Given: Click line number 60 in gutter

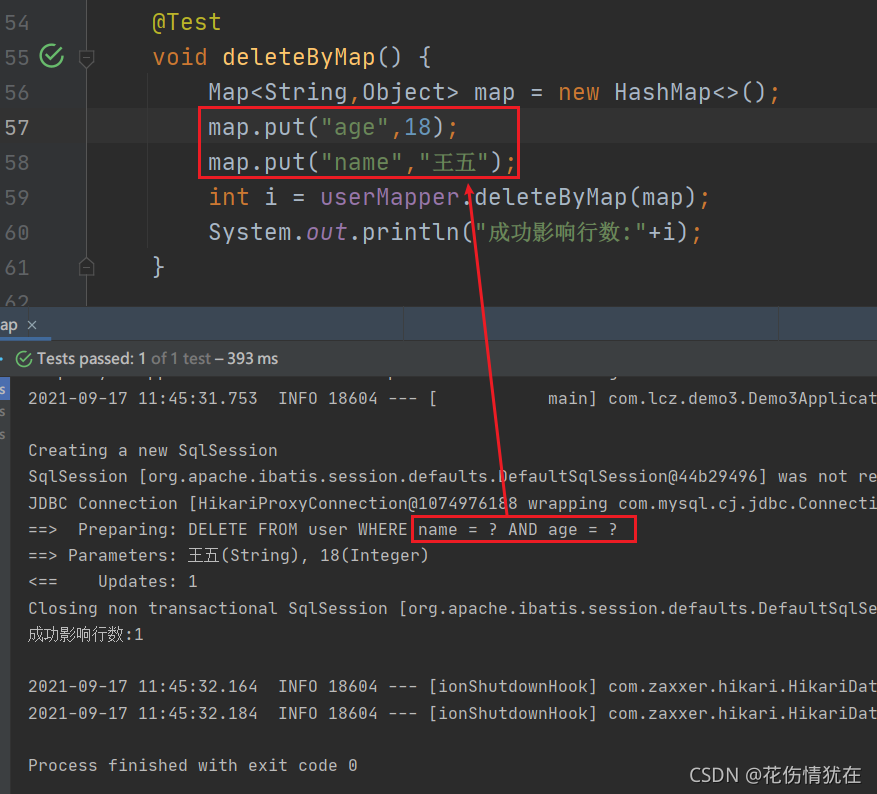Looking at the screenshot, I should pos(17,233).
